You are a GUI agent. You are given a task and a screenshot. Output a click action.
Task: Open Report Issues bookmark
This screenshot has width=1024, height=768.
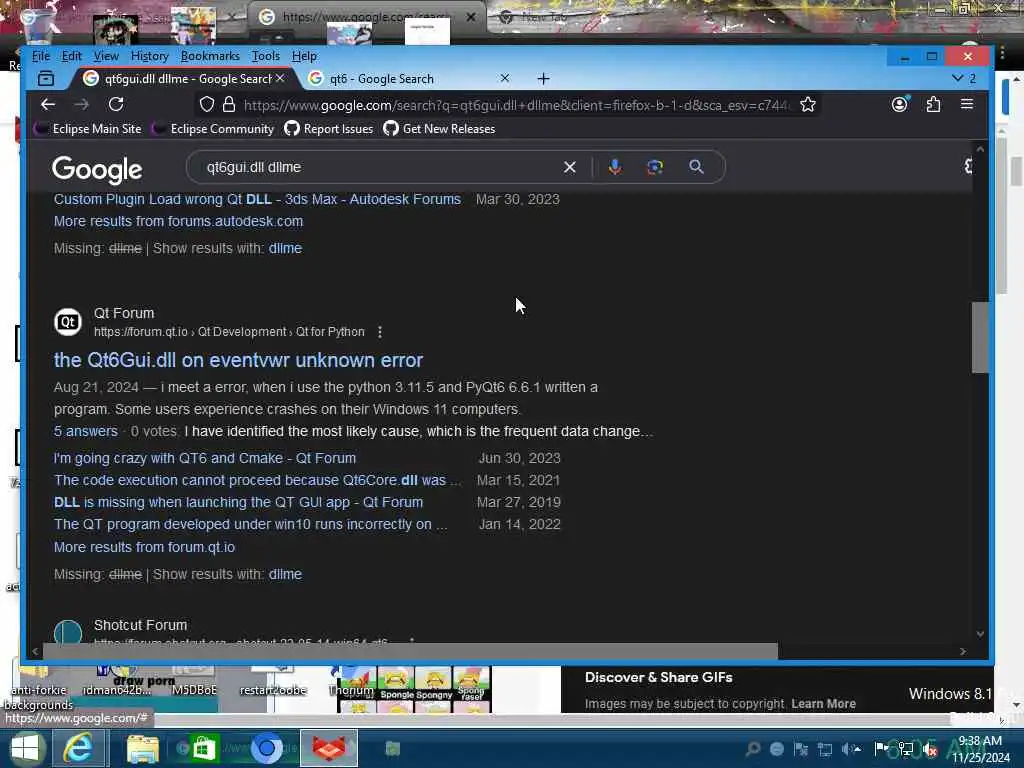click(x=329, y=129)
